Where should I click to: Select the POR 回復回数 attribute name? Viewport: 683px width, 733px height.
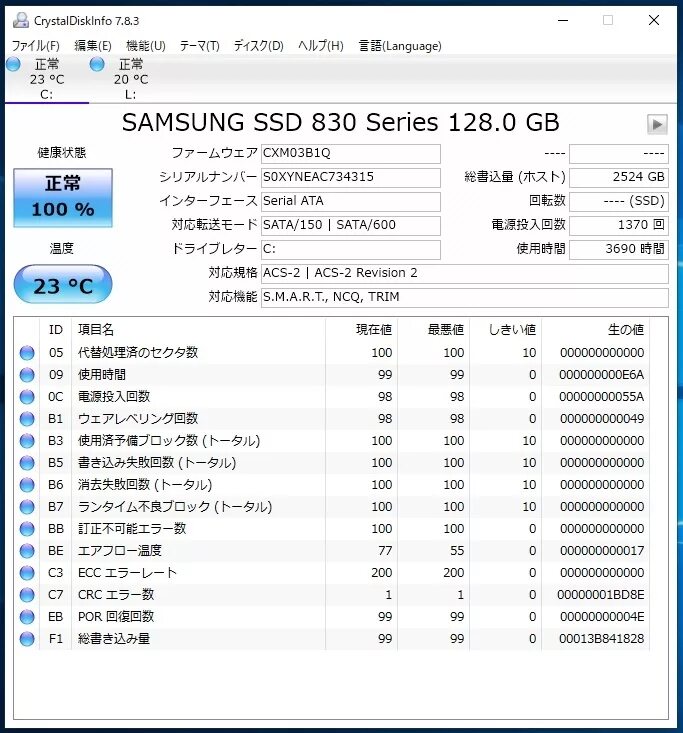[x=116, y=617]
